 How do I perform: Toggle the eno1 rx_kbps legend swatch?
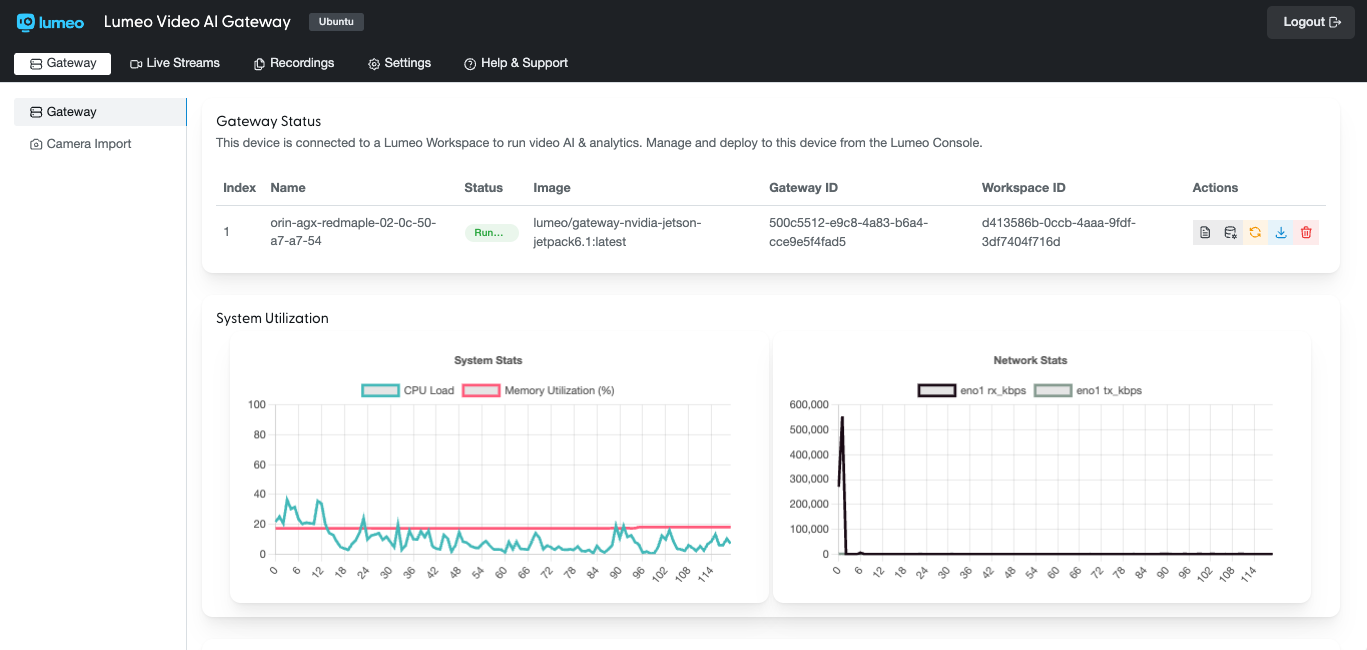(x=937, y=391)
